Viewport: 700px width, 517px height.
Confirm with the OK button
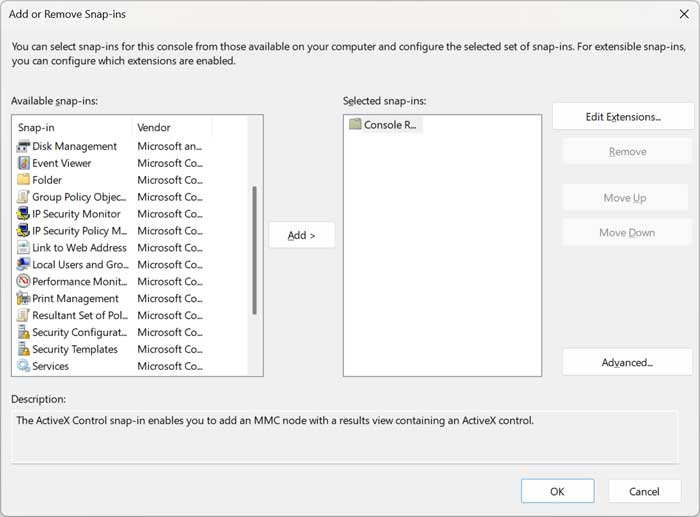558,491
